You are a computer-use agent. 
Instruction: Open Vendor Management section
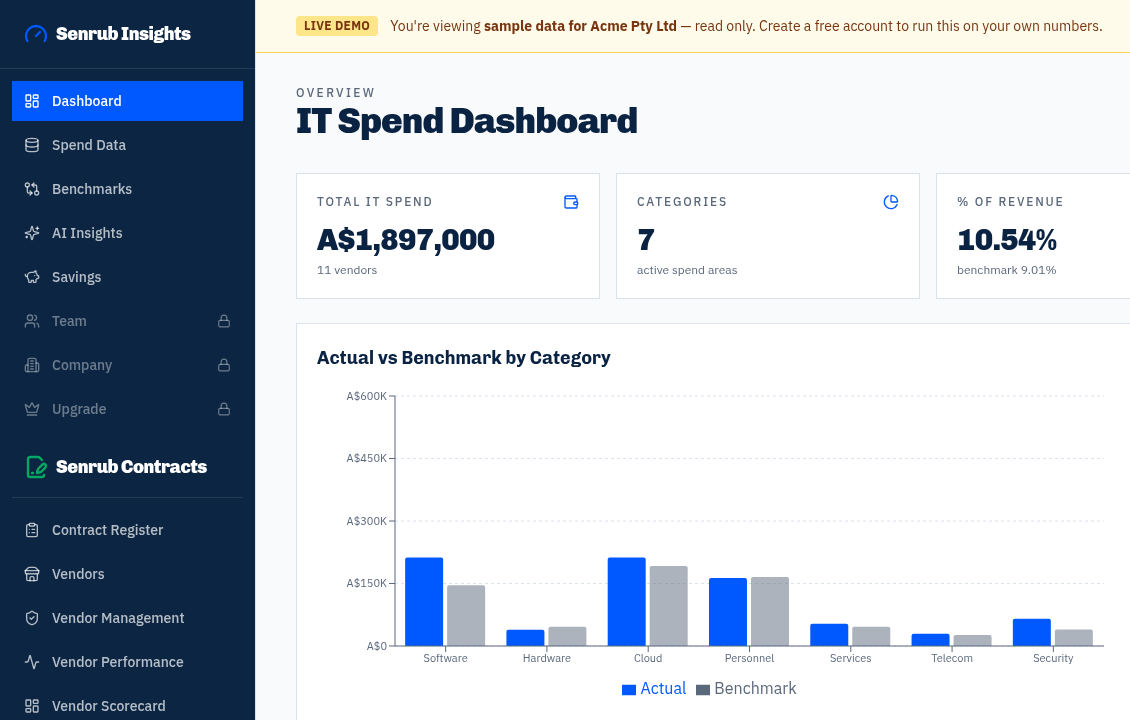(128, 618)
